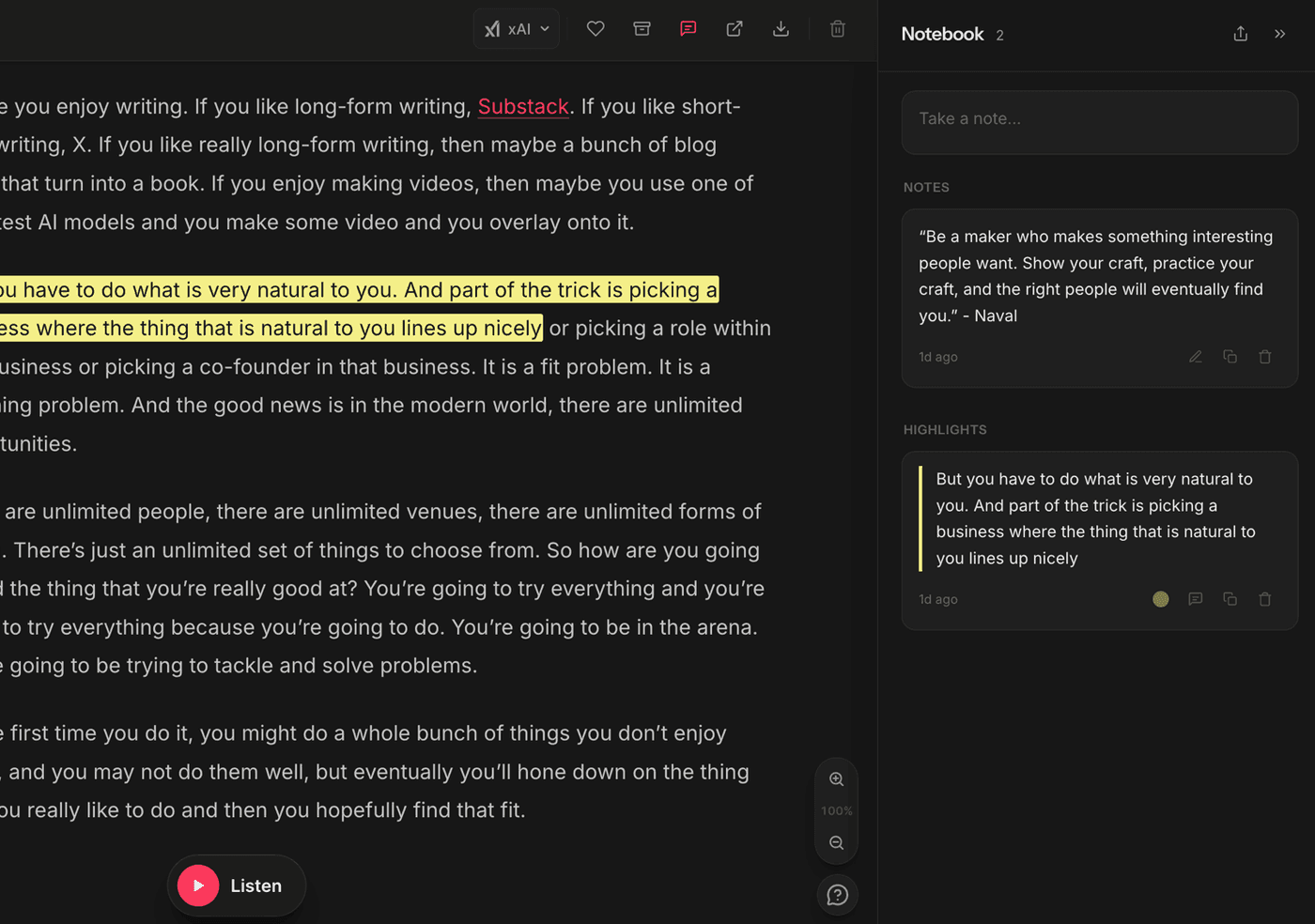Open the xAI model dropdown
The height and width of the screenshot is (924, 1315).
[517, 29]
